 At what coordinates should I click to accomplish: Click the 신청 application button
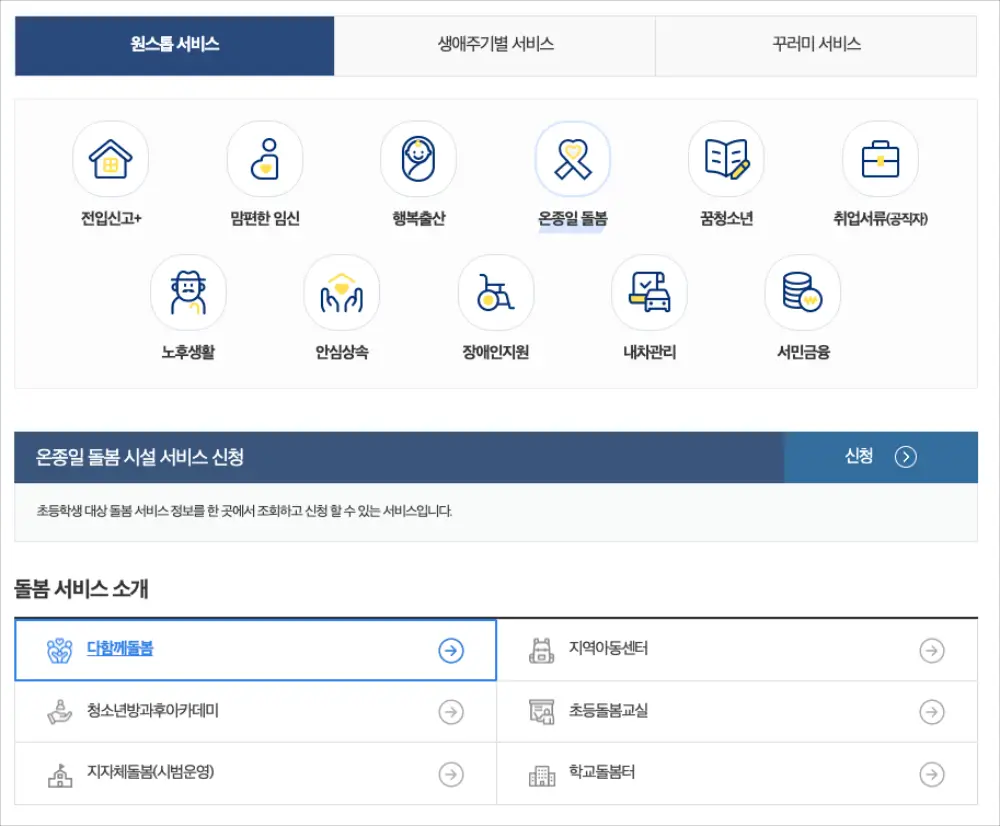pos(881,455)
